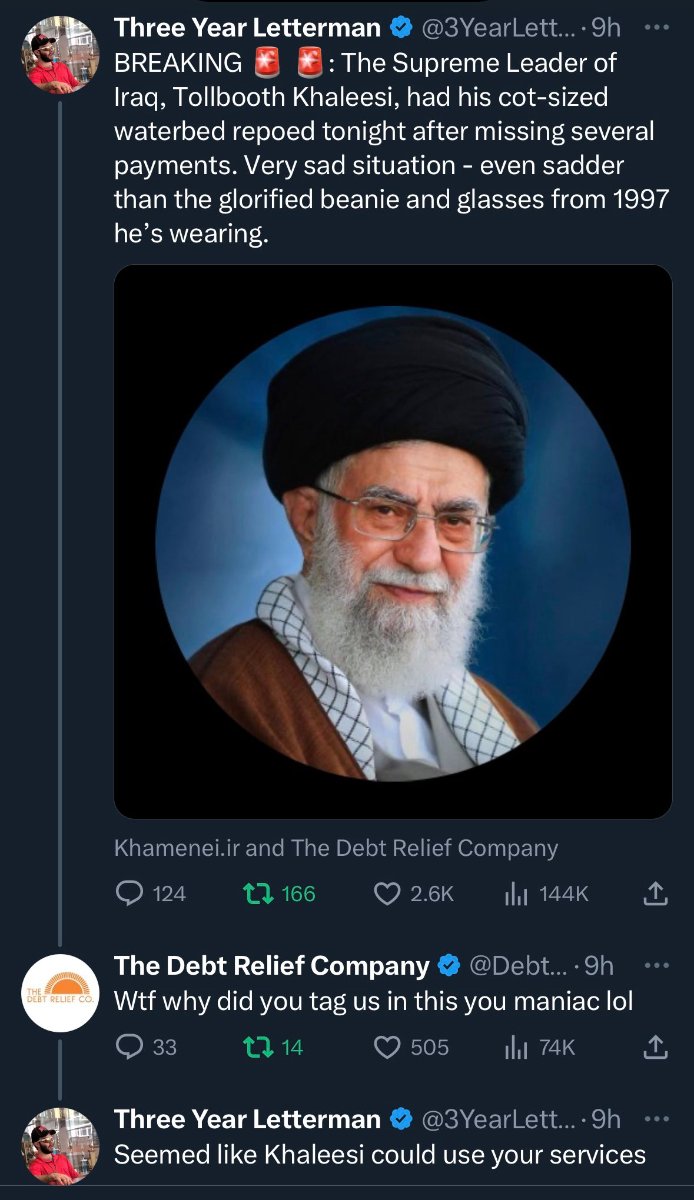Share the main BREAKING tweet
Viewport: 694px width, 1200px height.
pos(655,893)
